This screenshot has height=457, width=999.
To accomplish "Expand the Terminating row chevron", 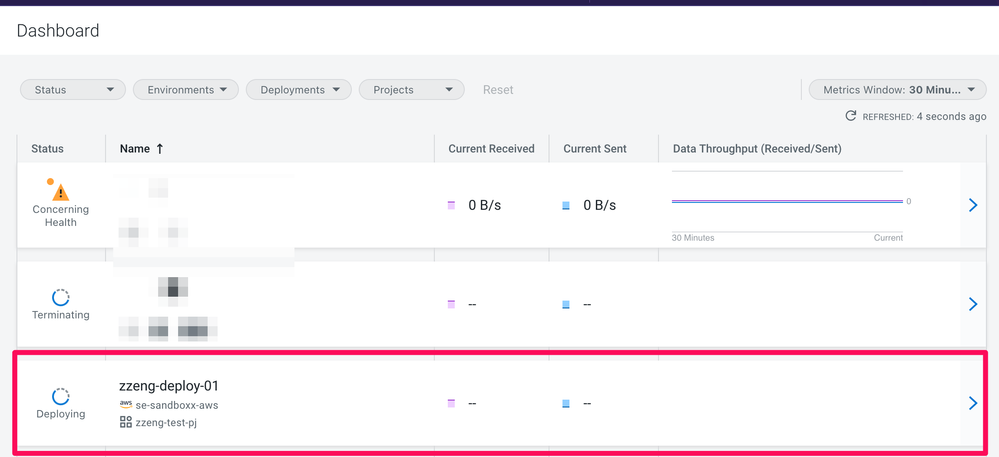I will click(972, 304).
